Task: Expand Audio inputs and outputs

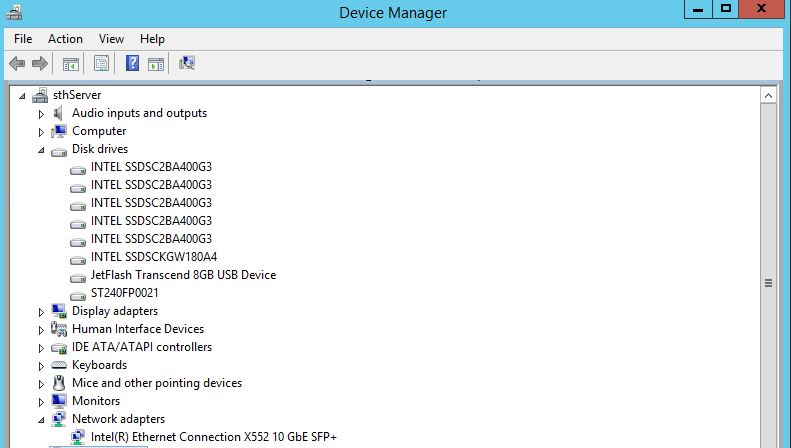Action: point(41,114)
